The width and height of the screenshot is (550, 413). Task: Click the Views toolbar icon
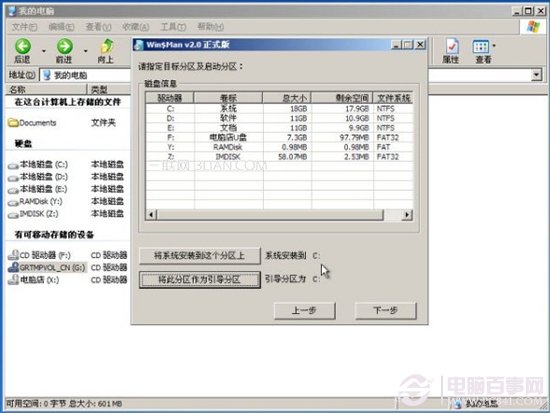point(481,47)
